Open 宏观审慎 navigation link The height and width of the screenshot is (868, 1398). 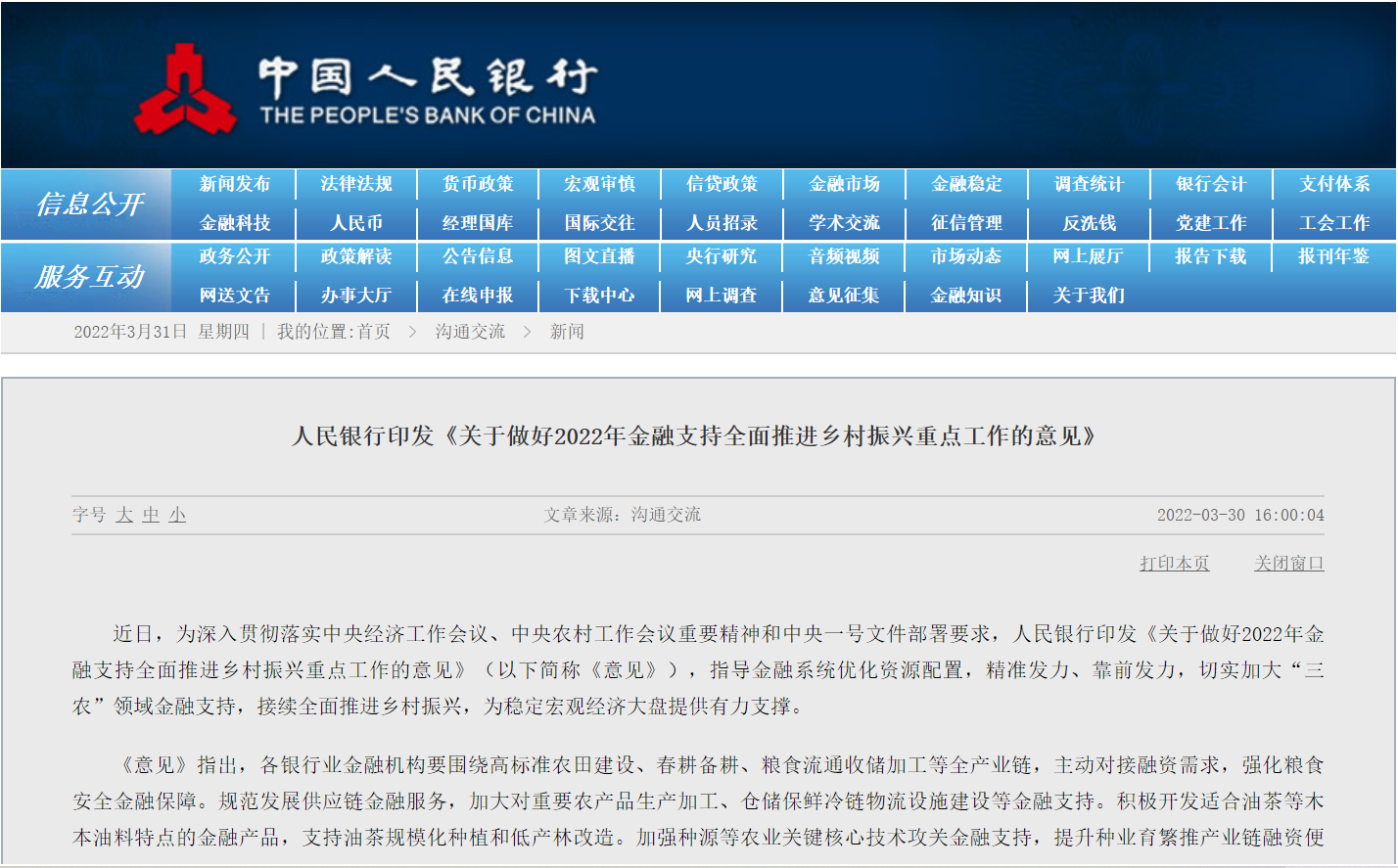click(600, 184)
